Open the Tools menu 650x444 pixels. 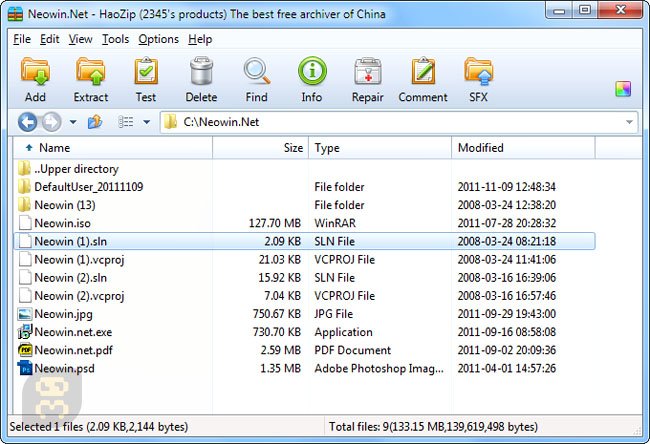[116, 39]
